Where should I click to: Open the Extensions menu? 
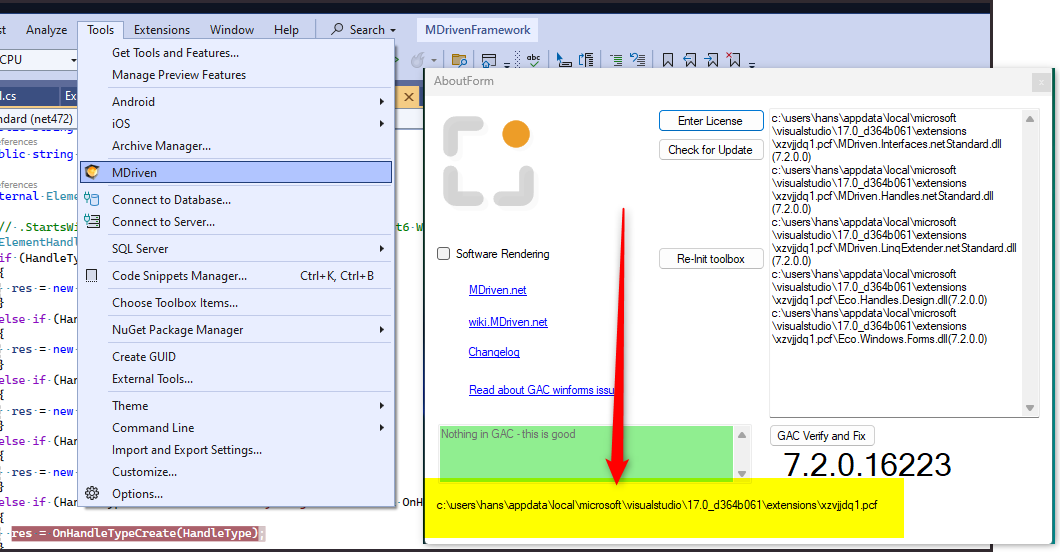(161, 30)
